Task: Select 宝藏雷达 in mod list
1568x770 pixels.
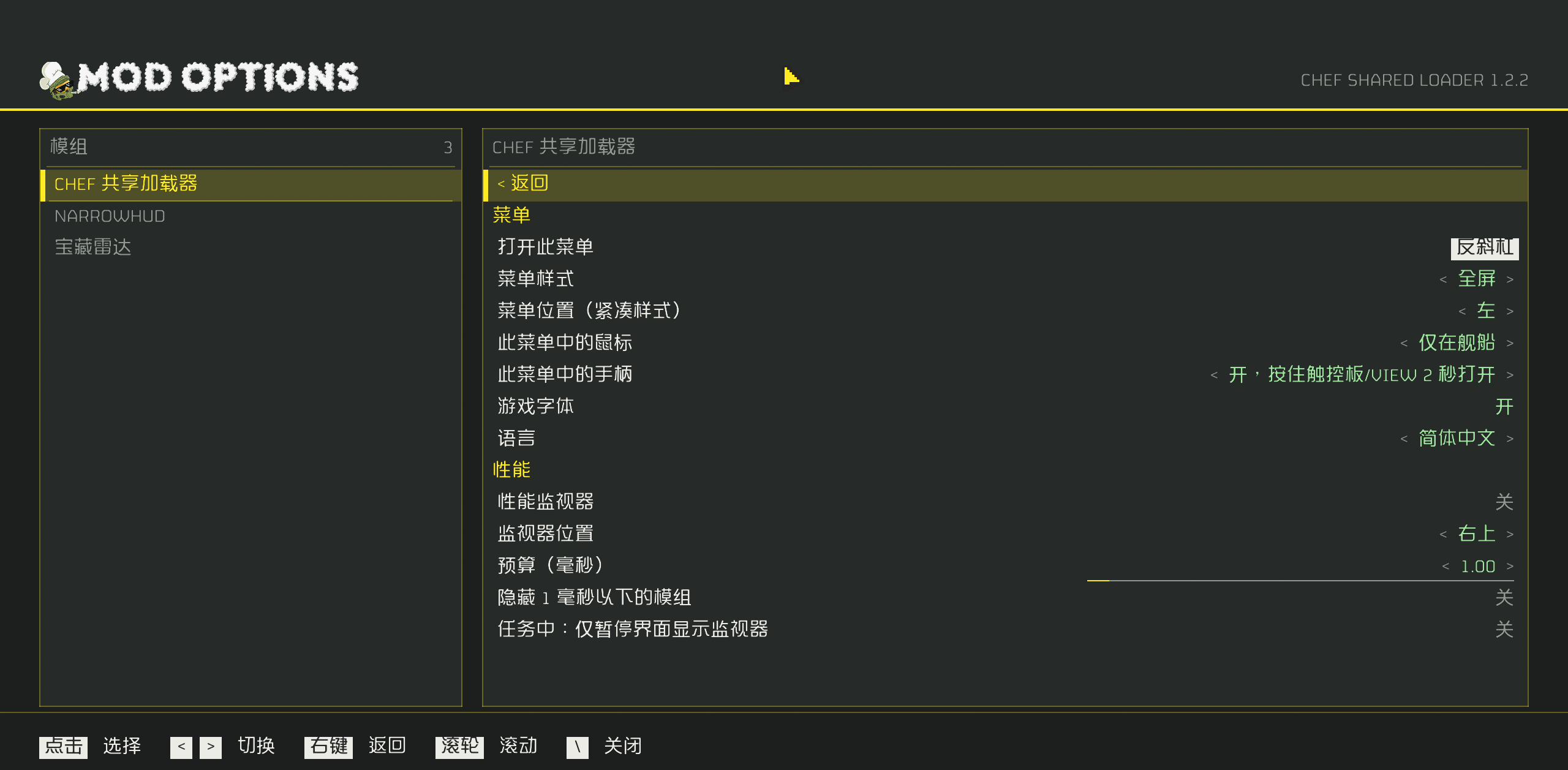Action: click(x=251, y=247)
